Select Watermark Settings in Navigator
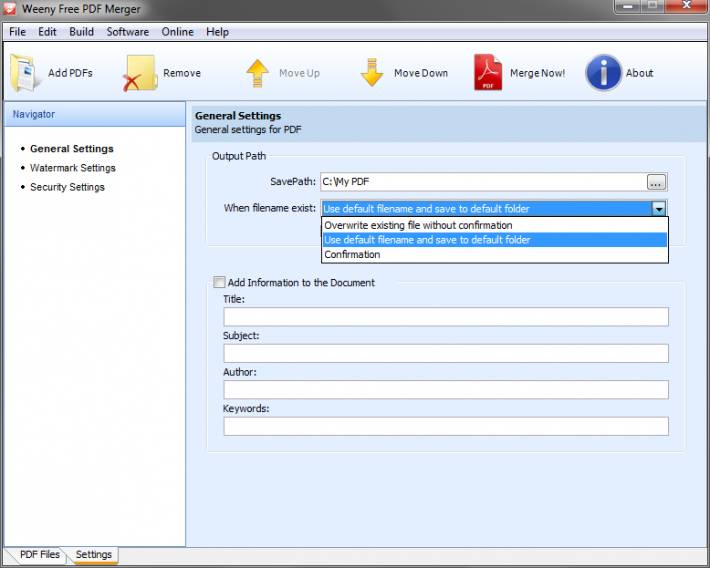 (x=72, y=168)
